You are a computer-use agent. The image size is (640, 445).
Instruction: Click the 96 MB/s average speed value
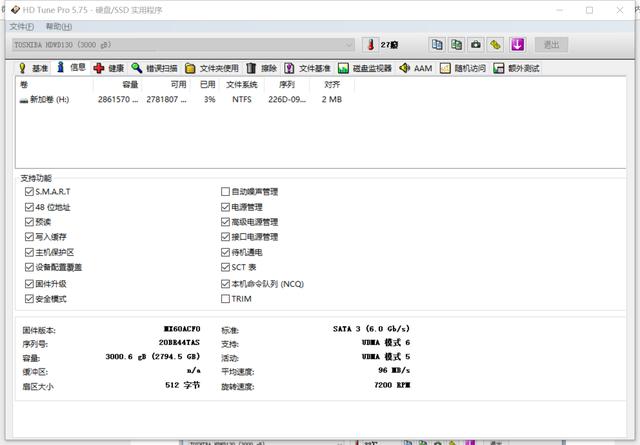click(394, 370)
